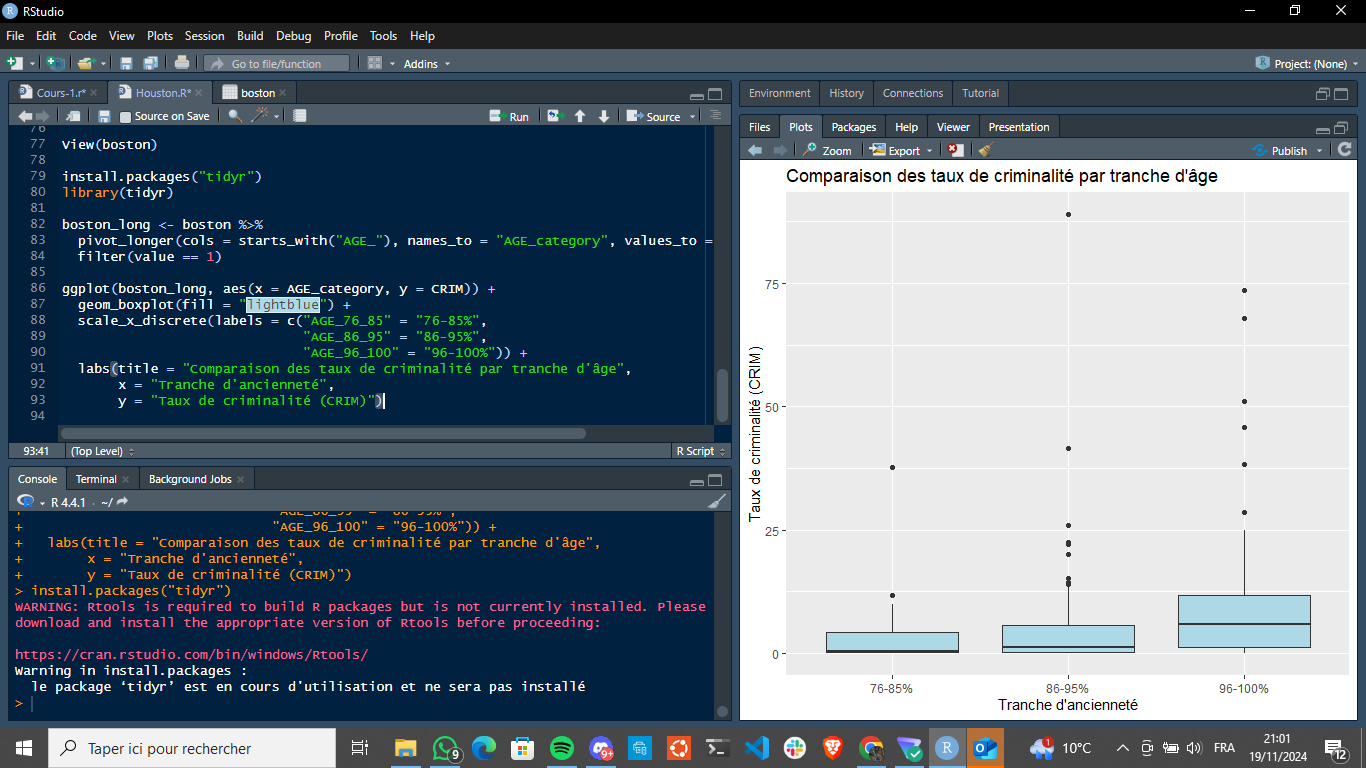
Task: Open Spotify from the Windows taskbar
Action: (562, 748)
